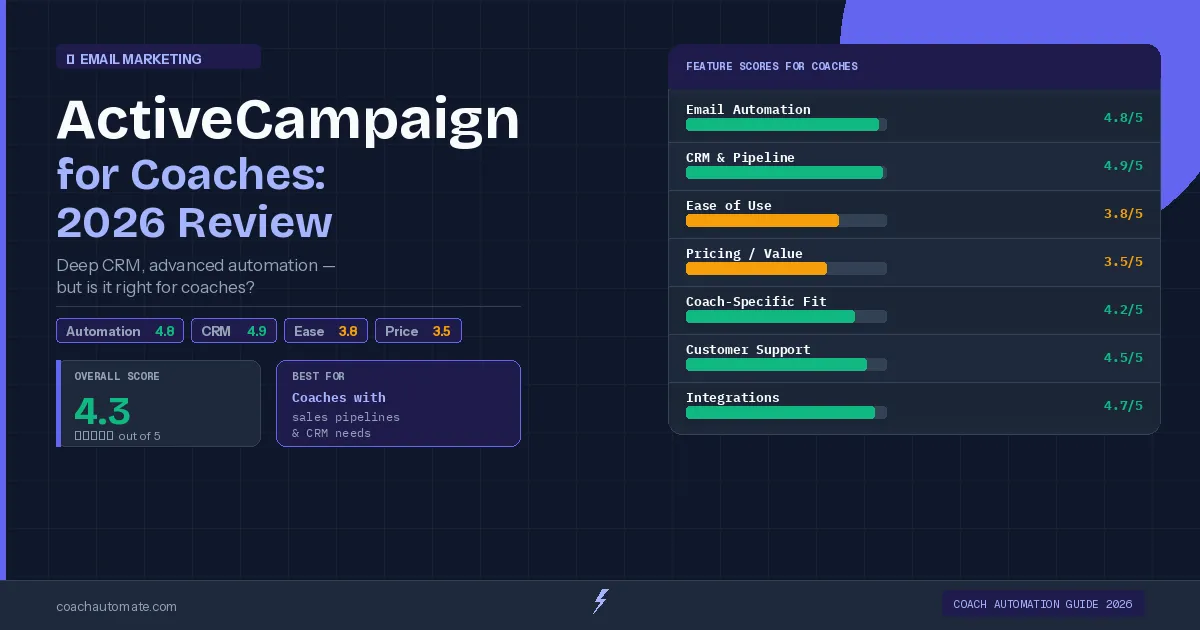Image resolution: width=1200 pixels, height=630 pixels.
Task: Toggle the CRM & Pipeline feature row
Action: tap(914, 164)
